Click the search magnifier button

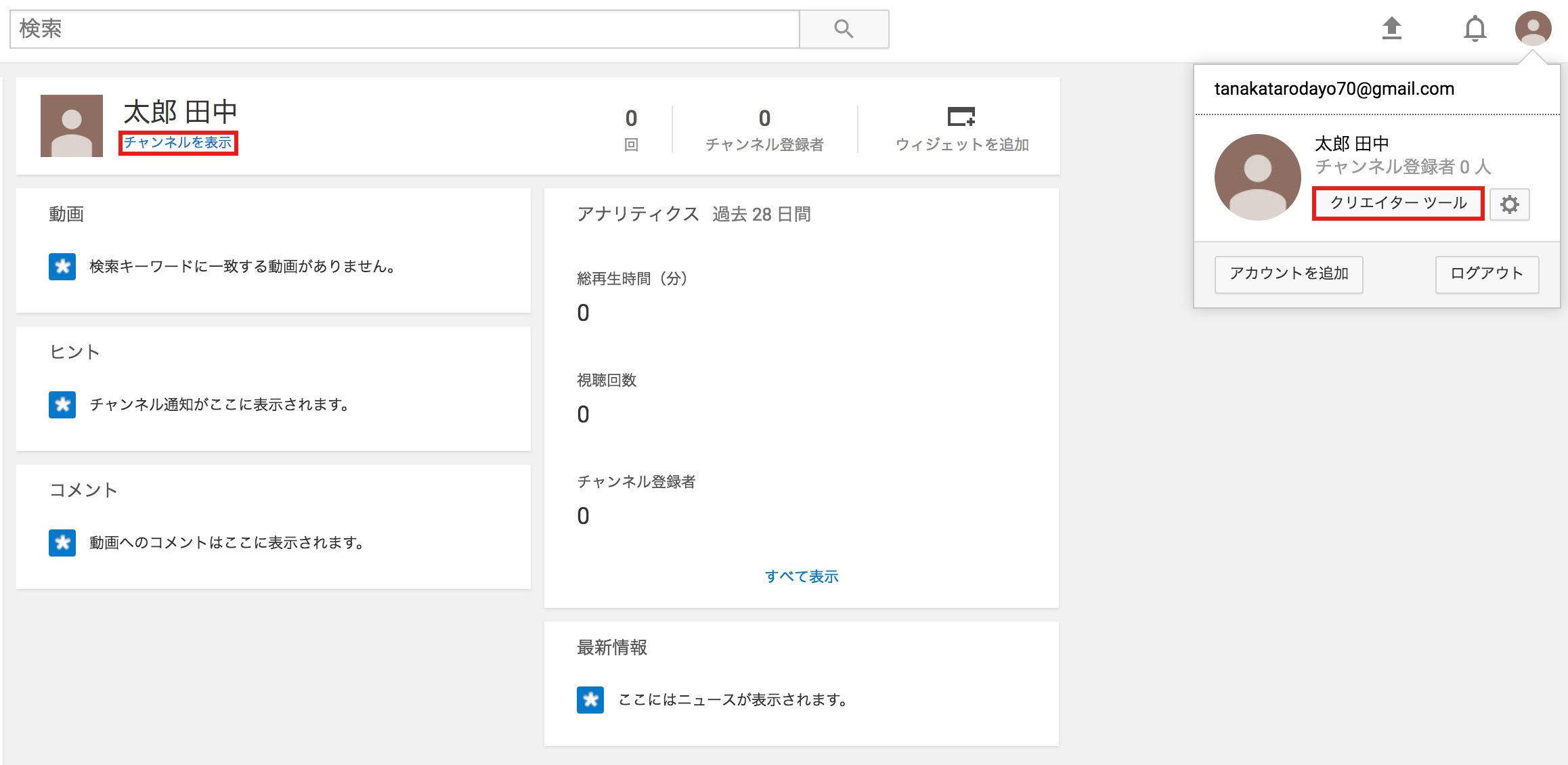(x=844, y=29)
